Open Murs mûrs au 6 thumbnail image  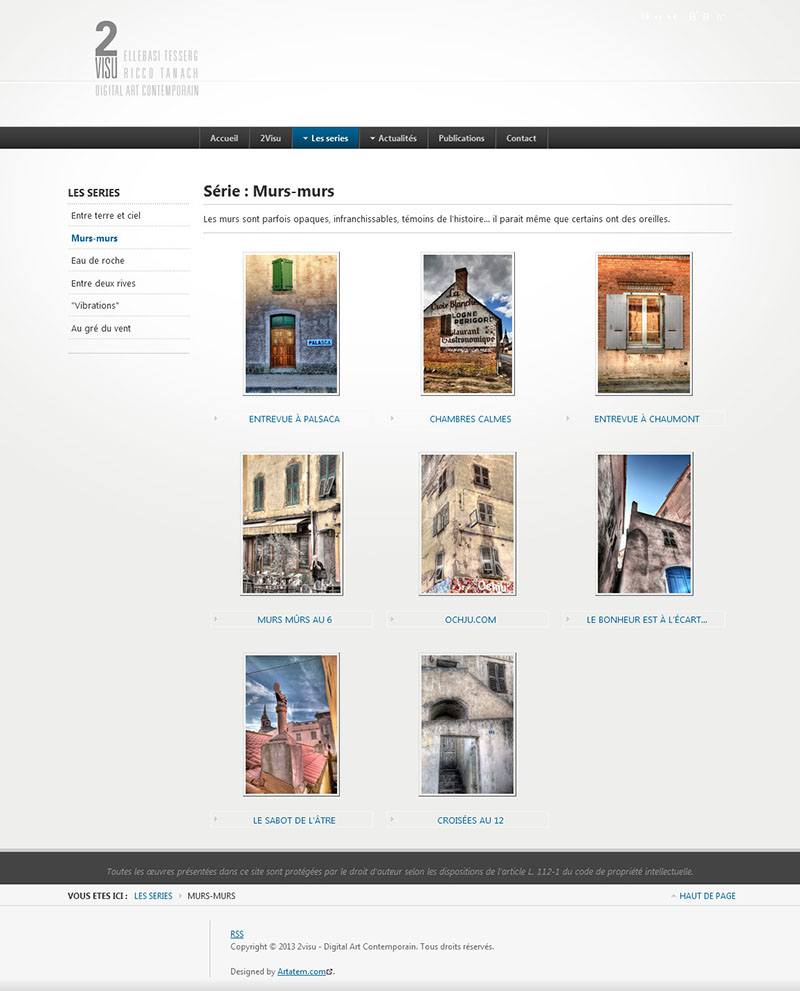tap(291, 524)
